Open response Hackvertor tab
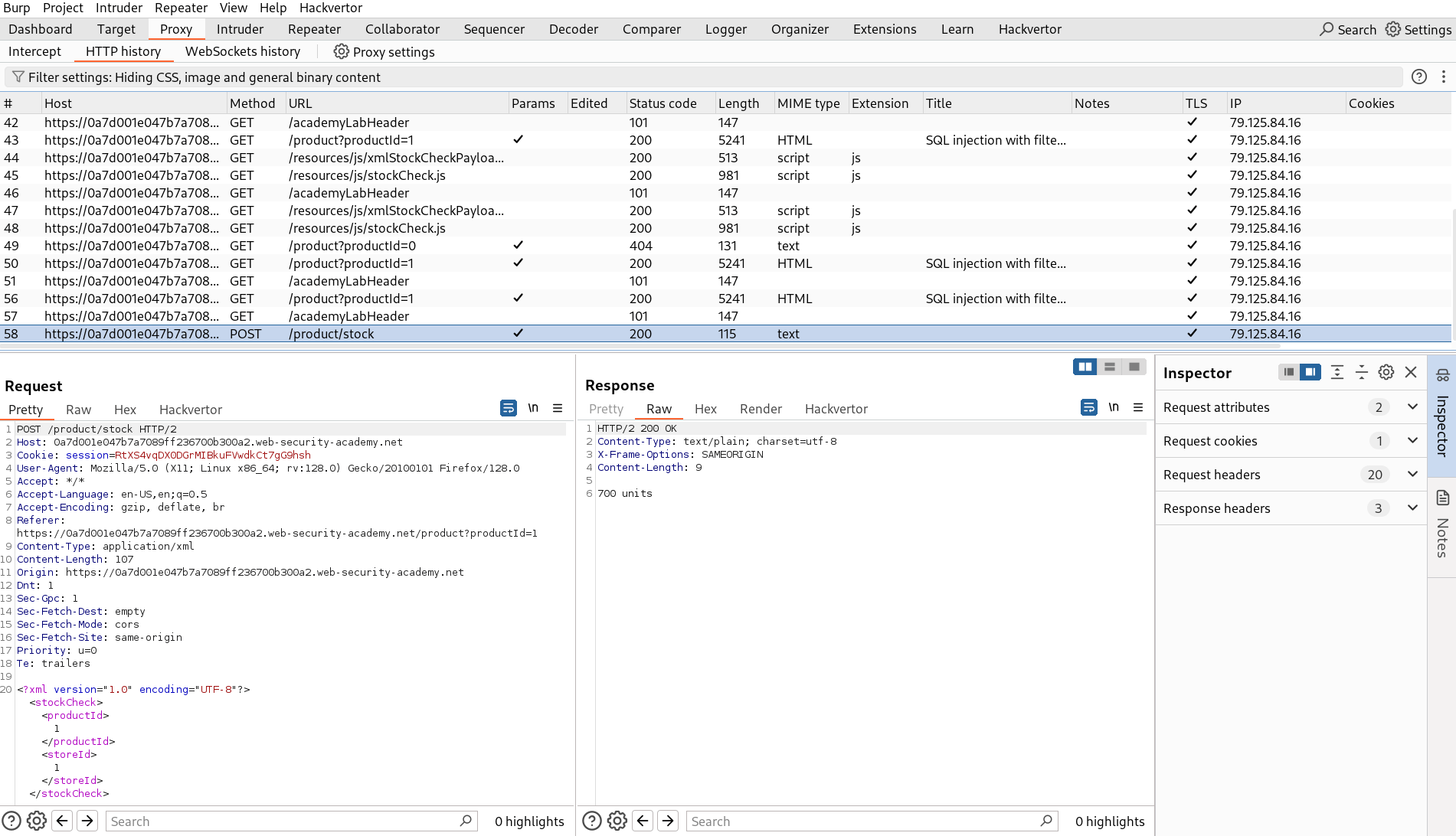 836,409
